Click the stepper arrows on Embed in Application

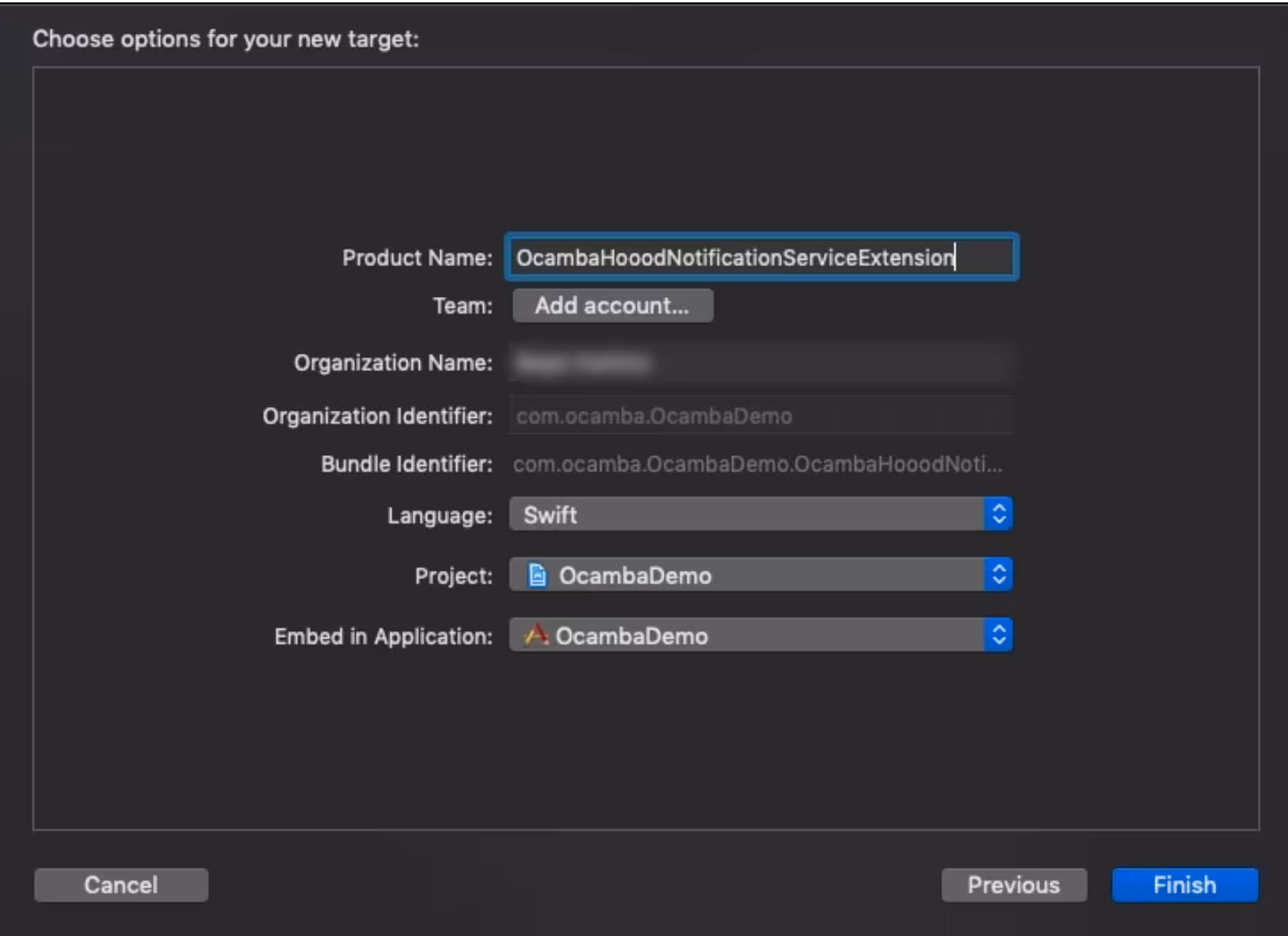click(x=1000, y=634)
